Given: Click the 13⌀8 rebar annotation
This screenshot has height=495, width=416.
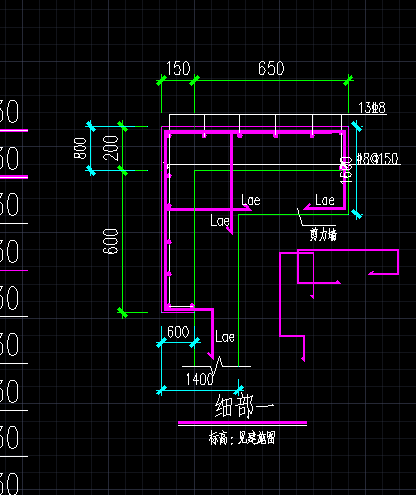Looking at the screenshot, I should 372,108.
